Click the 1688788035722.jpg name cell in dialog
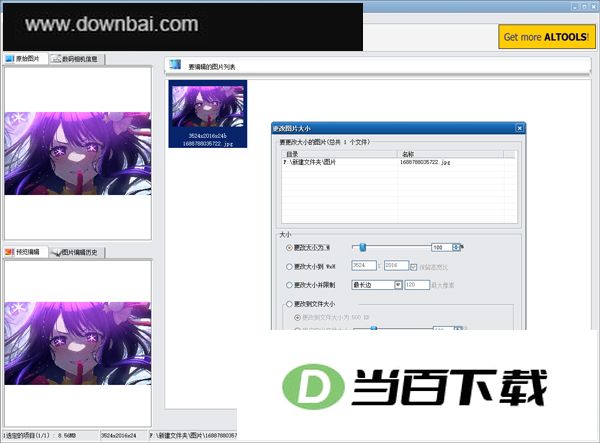The width and height of the screenshot is (600, 443). tap(425, 162)
